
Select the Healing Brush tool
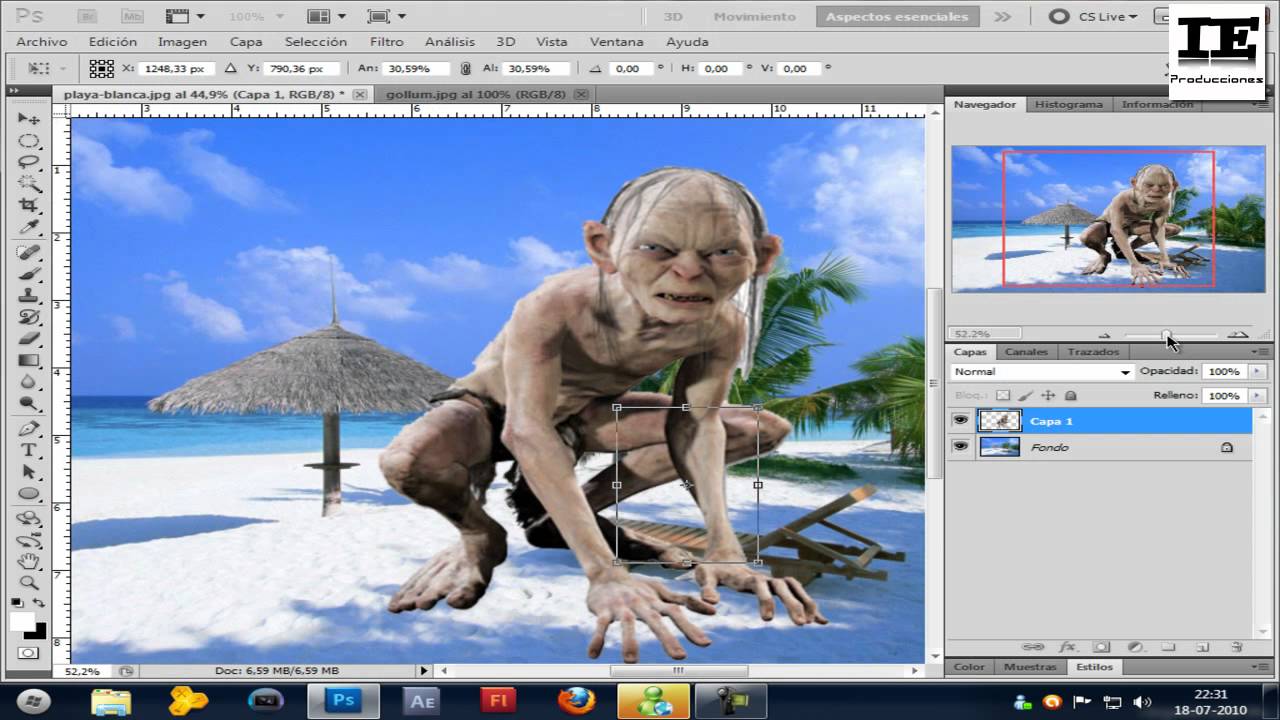pos(29,253)
